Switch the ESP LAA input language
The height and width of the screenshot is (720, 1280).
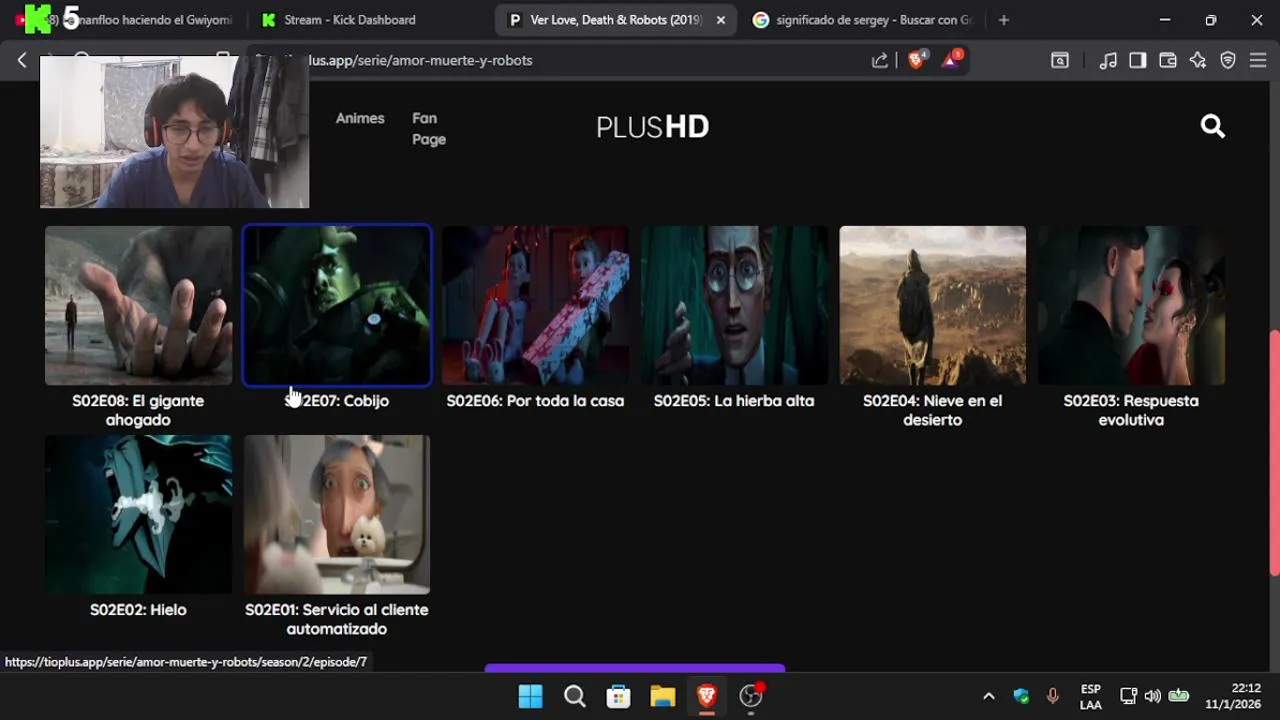[1091, 697]
